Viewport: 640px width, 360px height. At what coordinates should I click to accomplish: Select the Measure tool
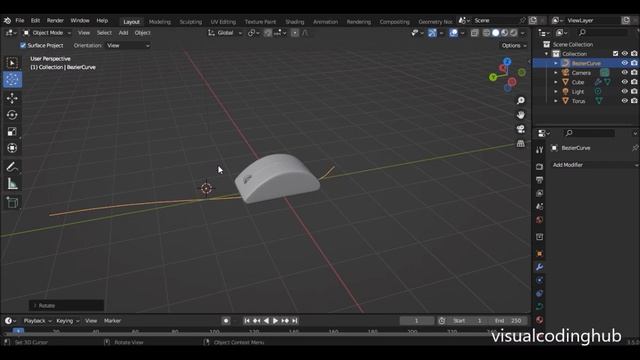12,184
